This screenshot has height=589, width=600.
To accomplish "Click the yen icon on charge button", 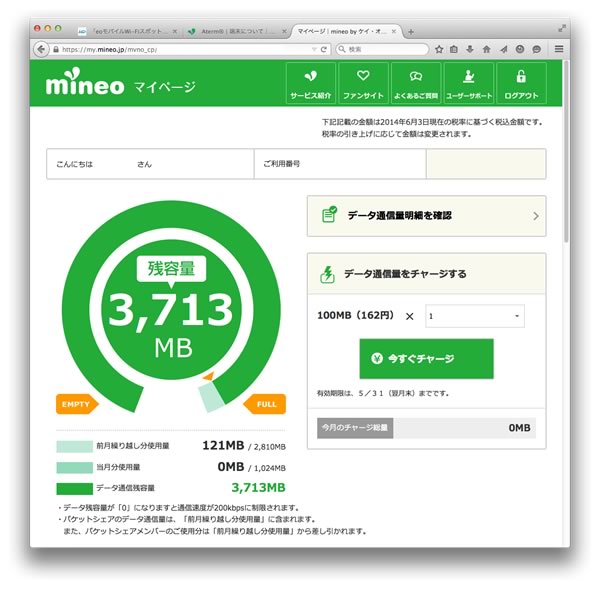I will [x=377, y=359].
